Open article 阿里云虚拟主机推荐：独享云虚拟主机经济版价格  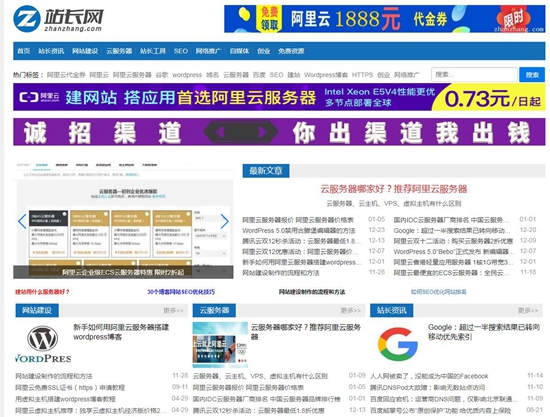(x=91, y=410)
